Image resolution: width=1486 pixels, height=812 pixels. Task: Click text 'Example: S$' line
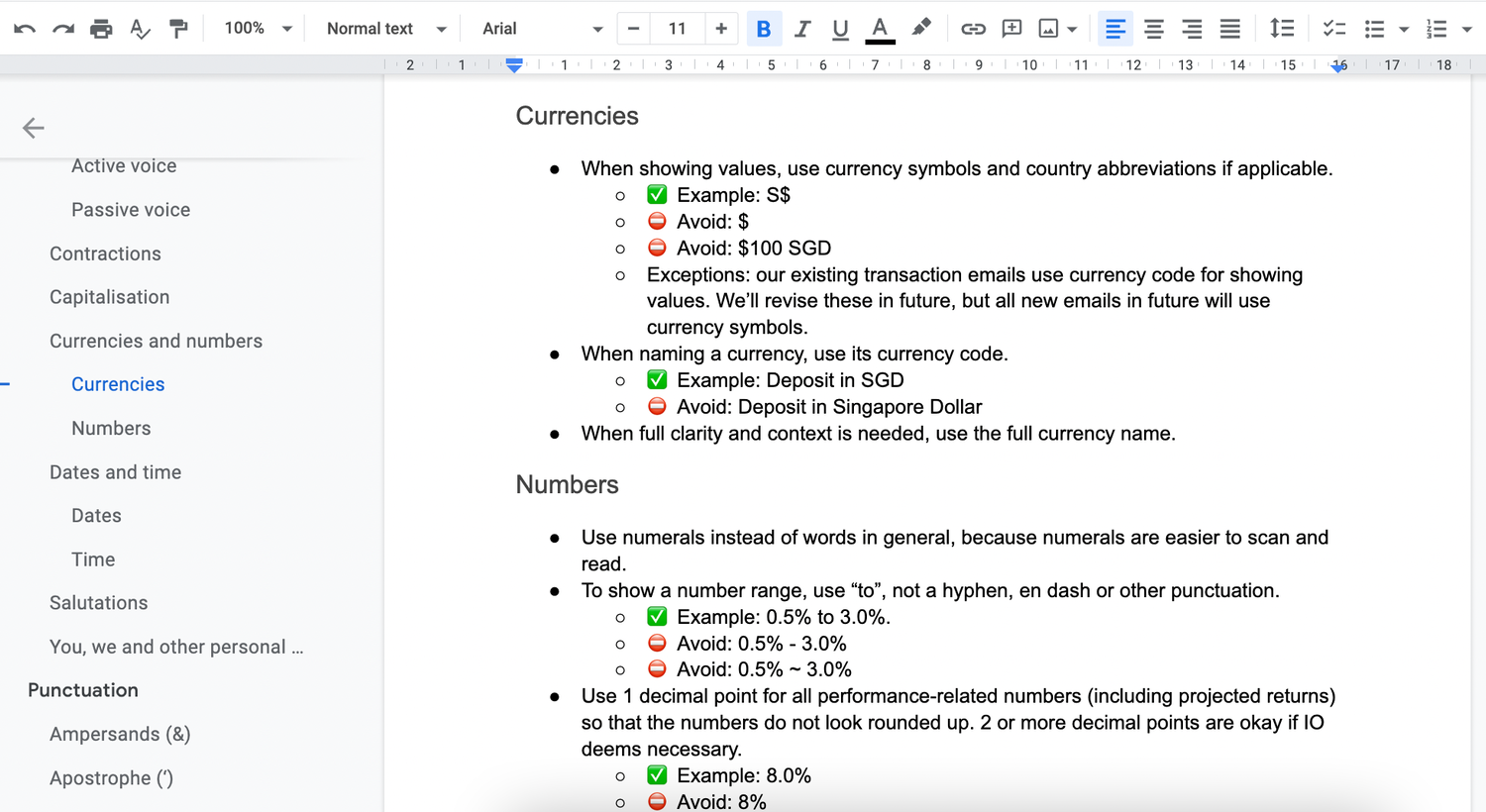tap(733, 195)
